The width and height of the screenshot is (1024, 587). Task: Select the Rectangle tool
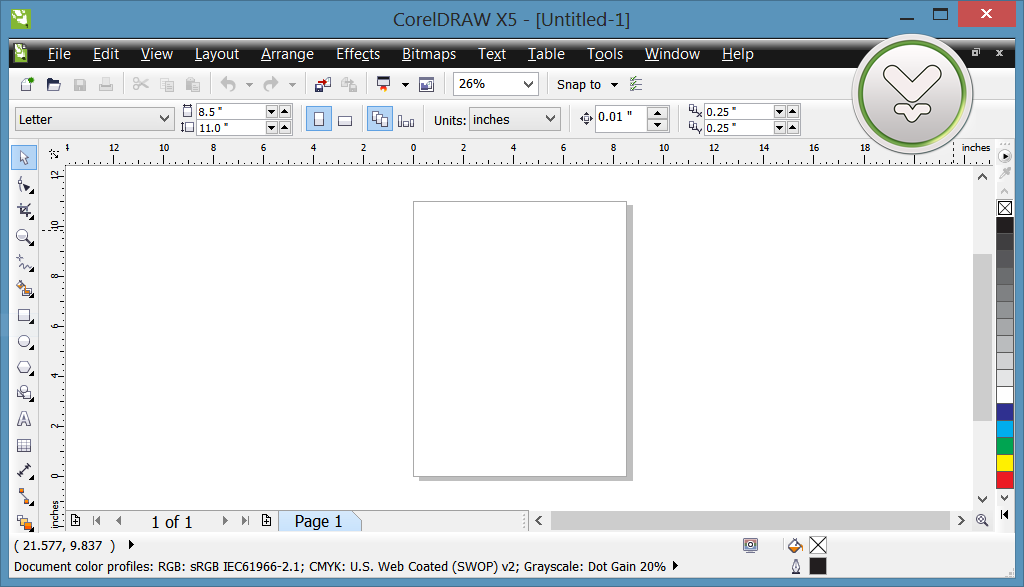click(24, 316)
